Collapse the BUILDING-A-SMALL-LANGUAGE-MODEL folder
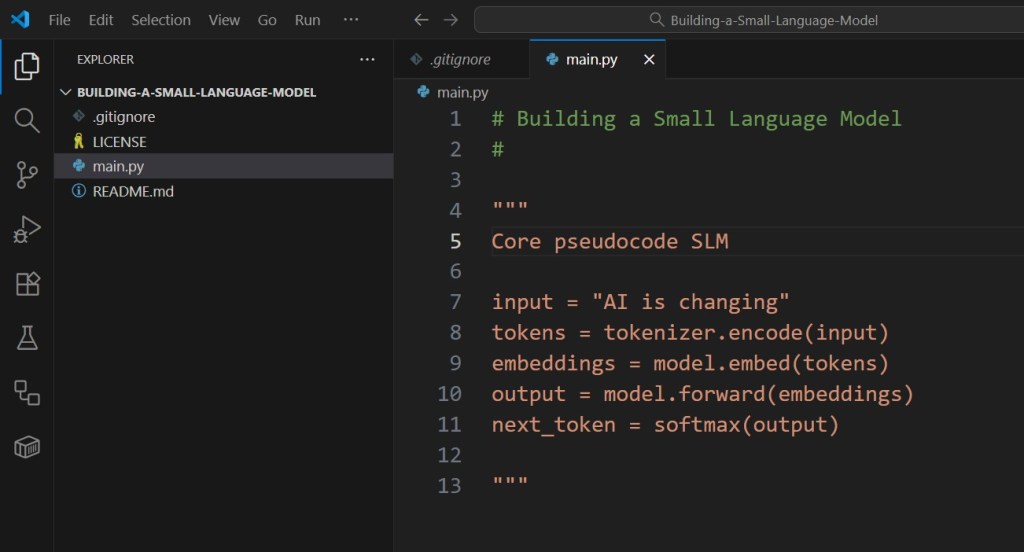The height and width of the screenshot is (552, 1024). click(x=65, y=92)
